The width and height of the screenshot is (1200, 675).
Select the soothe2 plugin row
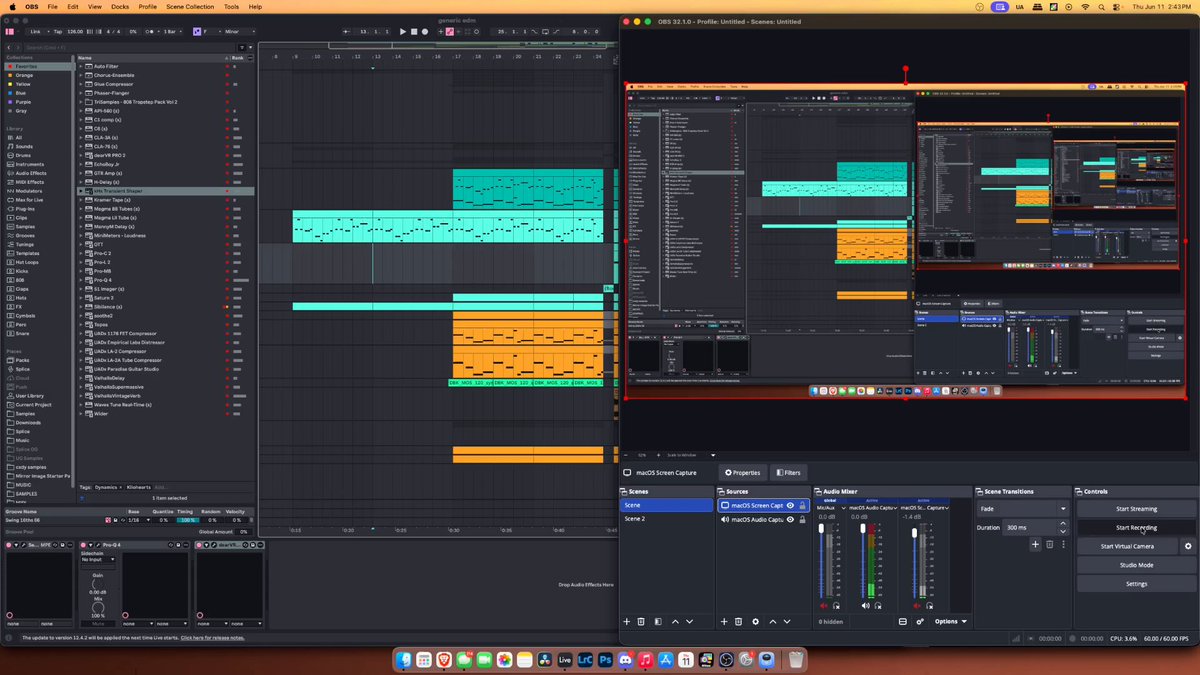click(x=165, y=315)
